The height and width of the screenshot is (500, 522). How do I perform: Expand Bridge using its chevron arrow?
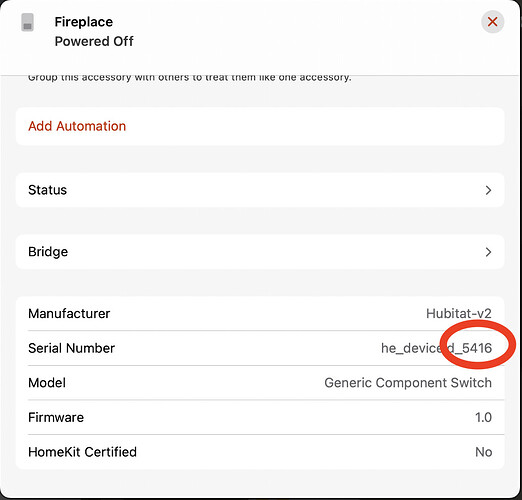tap(488, 252)
